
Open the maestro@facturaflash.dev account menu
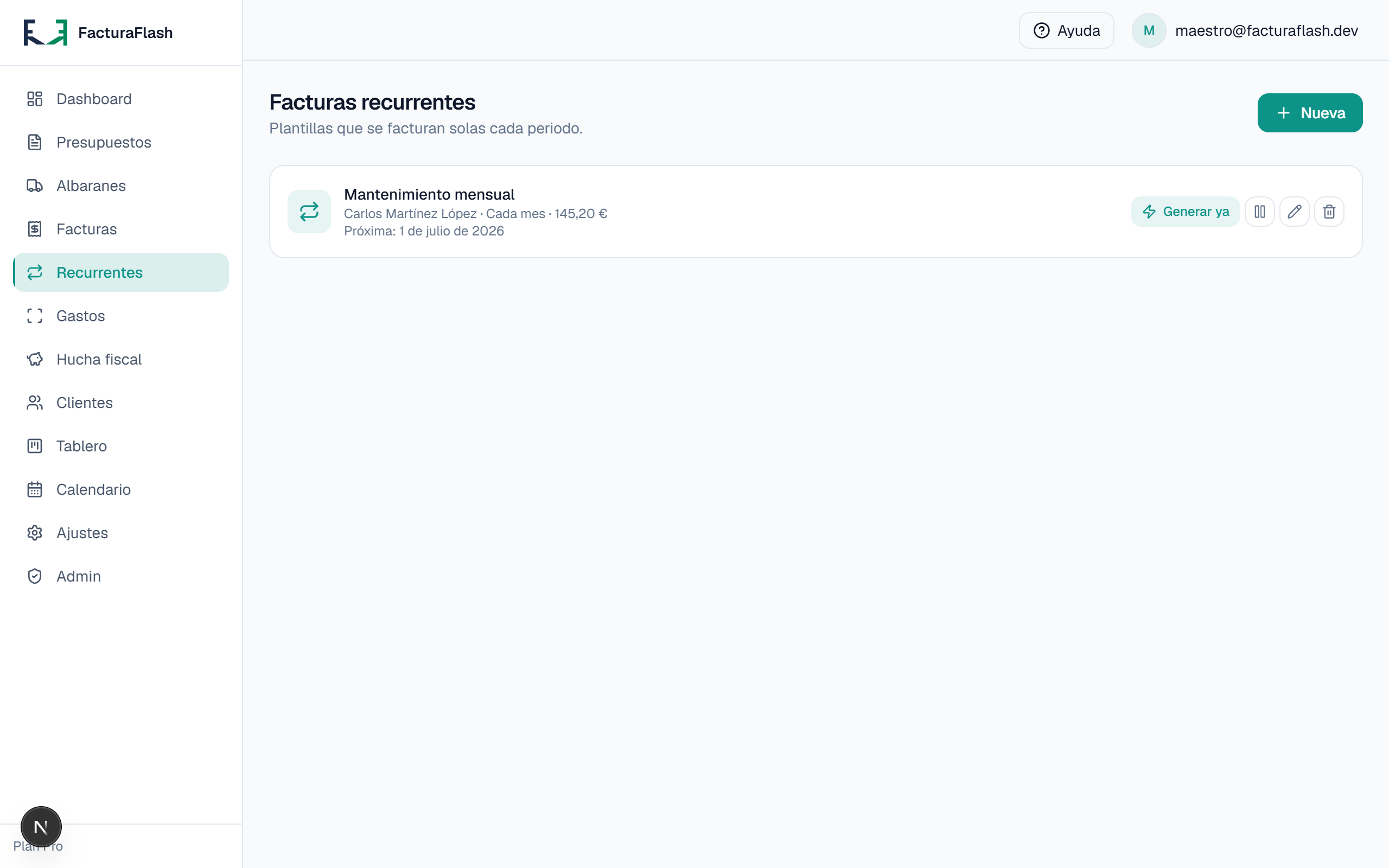coord(1266,30)
